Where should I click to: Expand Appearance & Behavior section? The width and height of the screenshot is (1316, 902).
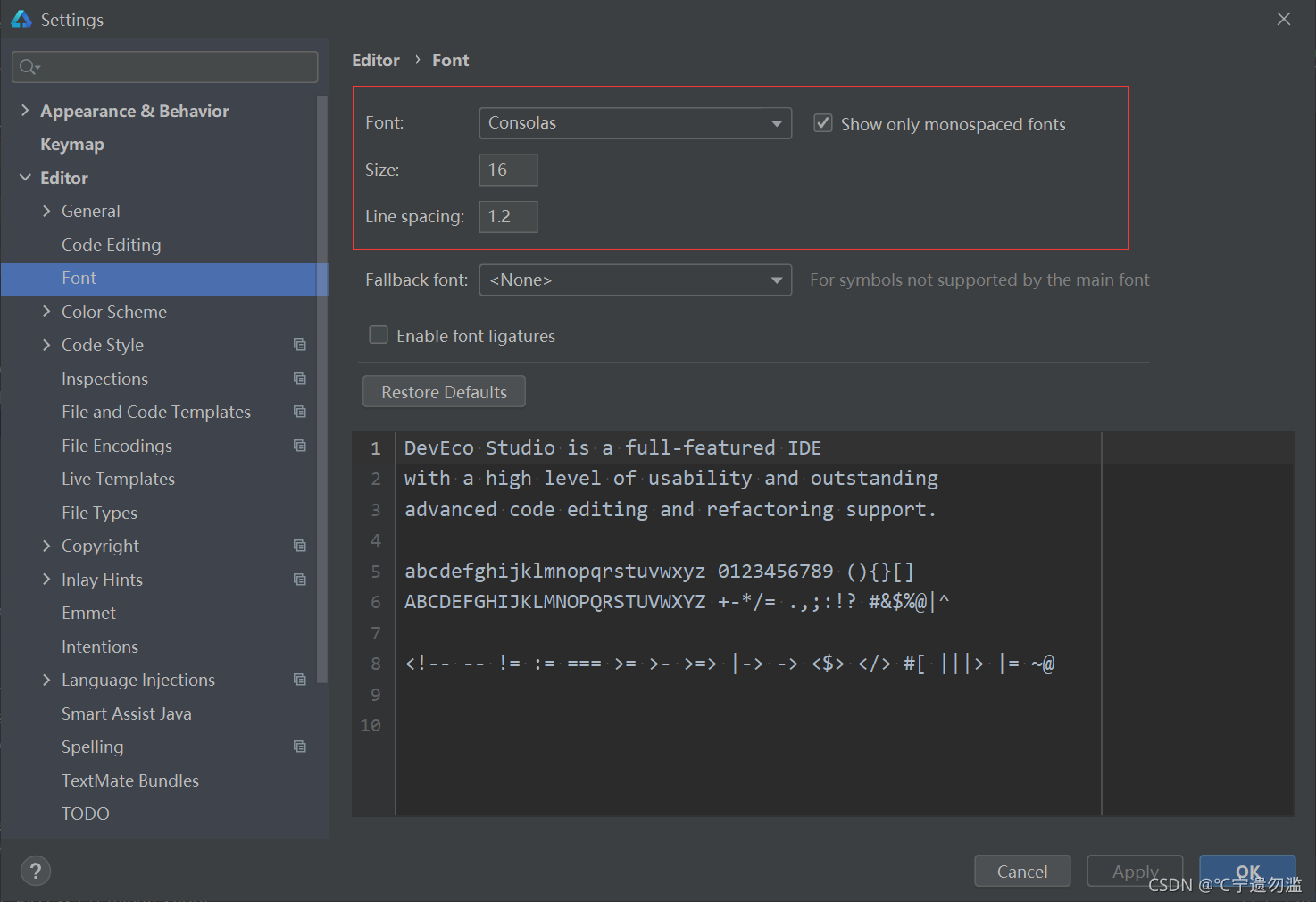(25, 111)
